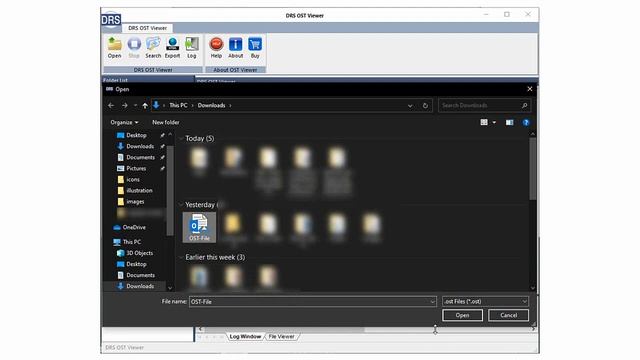640x360 pixels.
Task: Open the Log tool in ribbon
Action: (x=191, y=47)
